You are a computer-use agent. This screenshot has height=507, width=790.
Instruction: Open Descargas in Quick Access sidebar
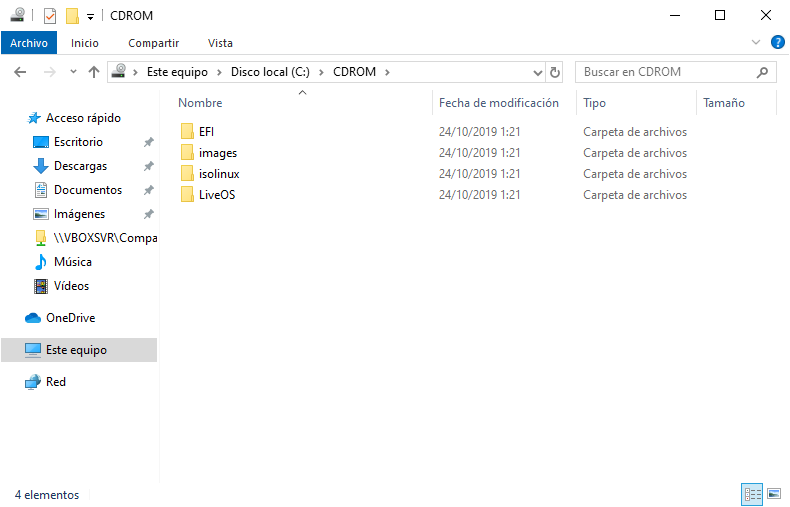(x=80, y=166)
